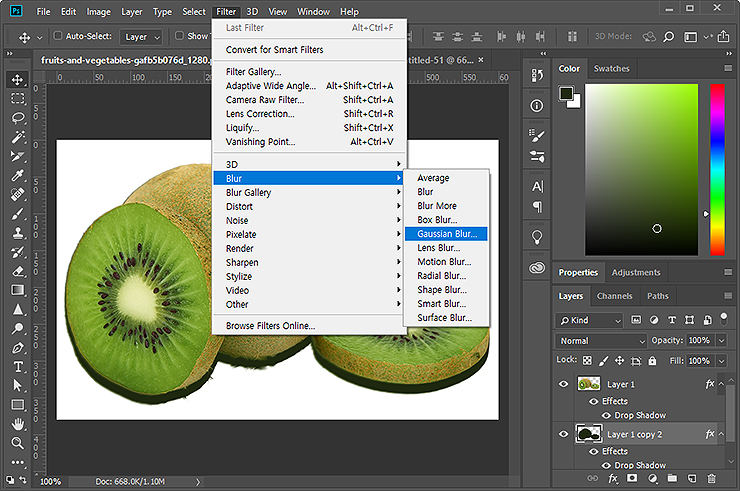Open the Kind filter dropdown
The width and height of the screenshot is (740, 491).
(x=589, y=321)
